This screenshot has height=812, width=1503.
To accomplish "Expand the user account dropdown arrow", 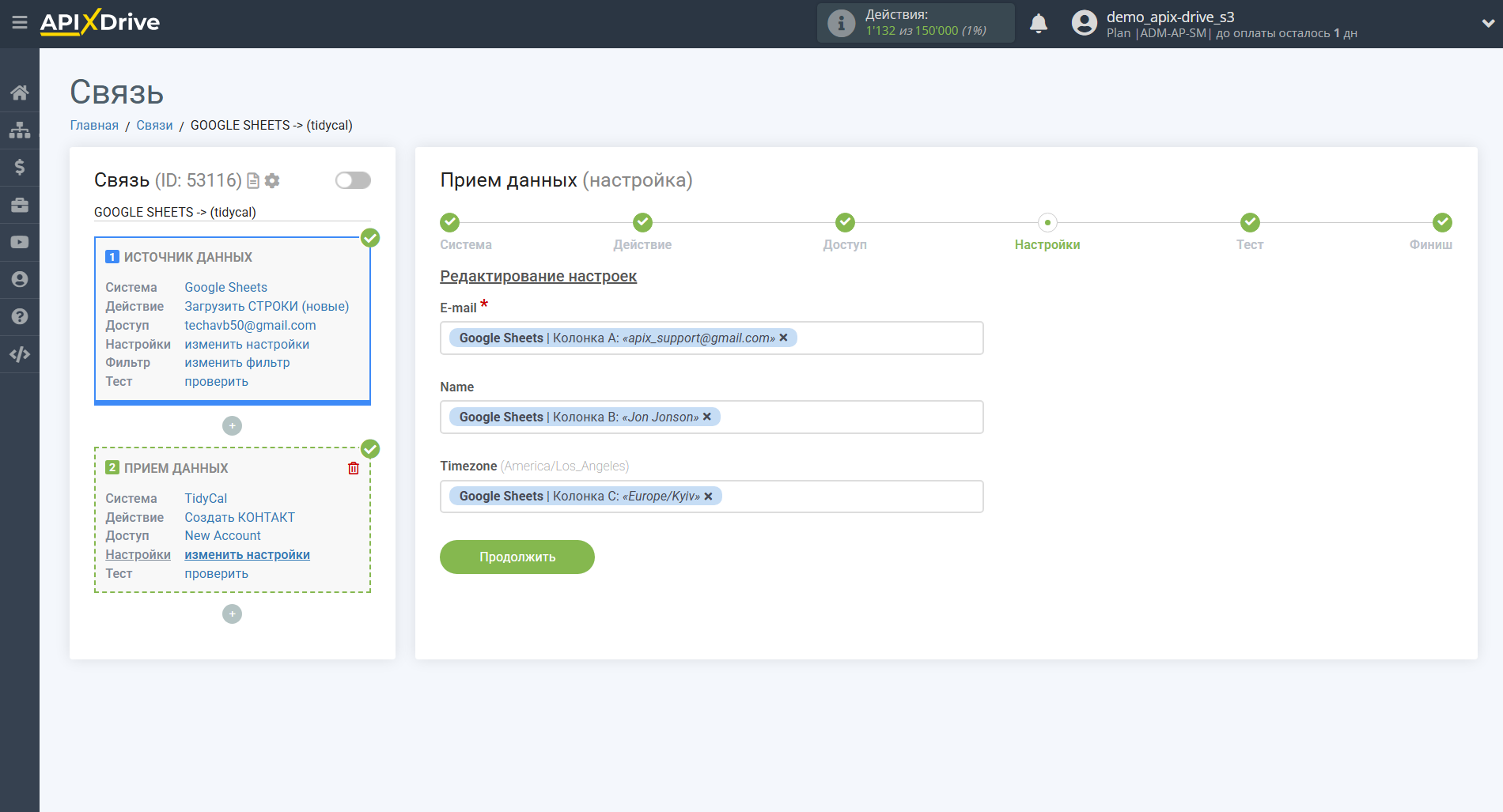I will click(1487, 24).
